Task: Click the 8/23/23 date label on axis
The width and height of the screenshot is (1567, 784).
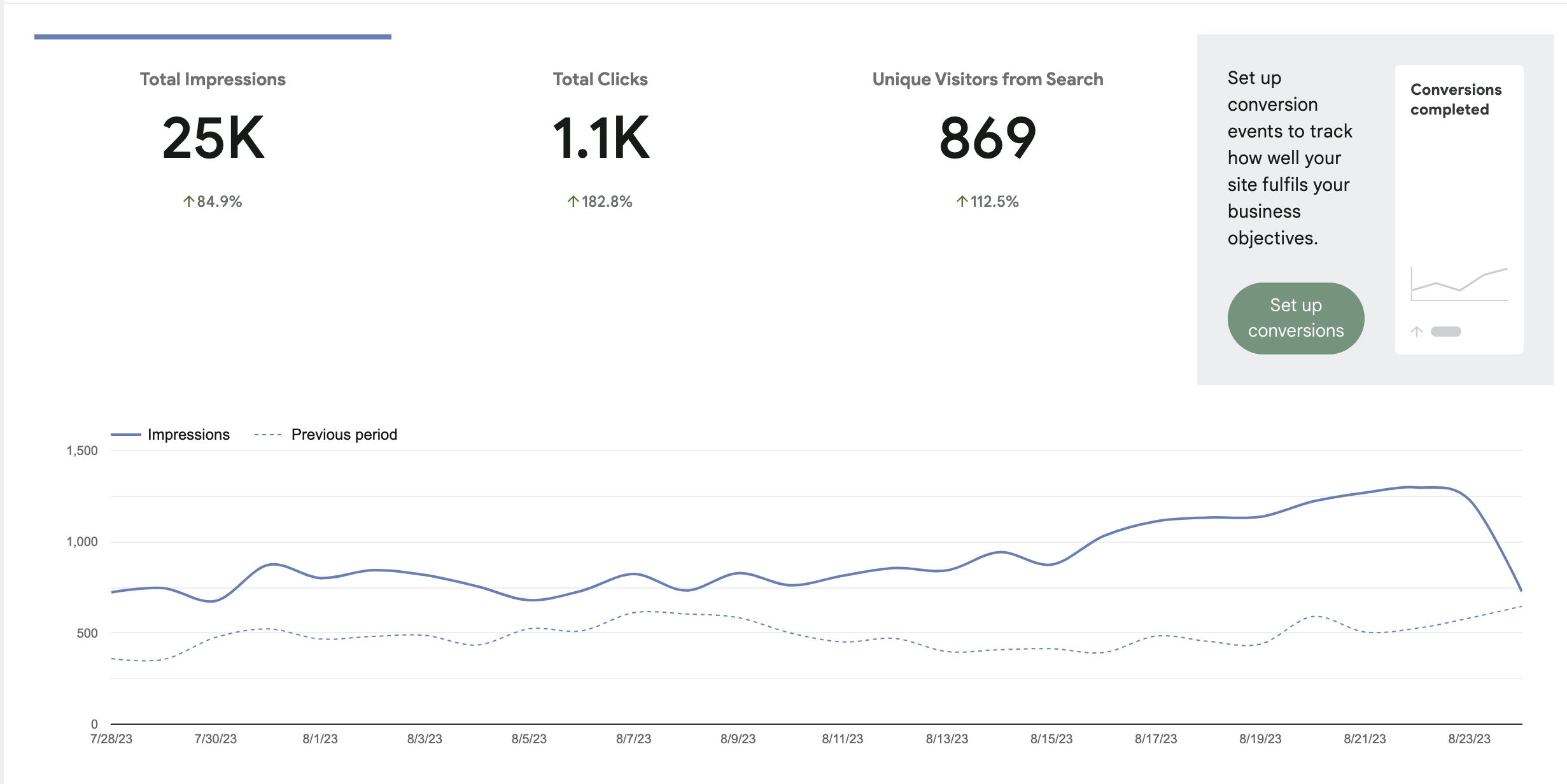Action: [x=1469, y=739]
